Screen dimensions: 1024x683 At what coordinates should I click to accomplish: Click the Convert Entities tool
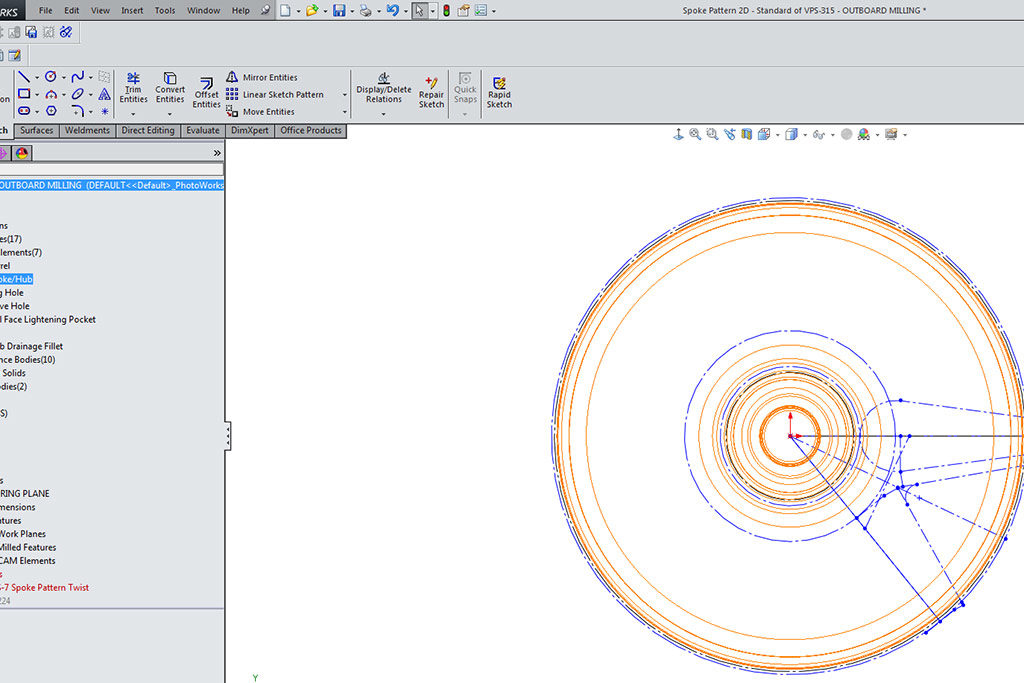pos(170,88)
